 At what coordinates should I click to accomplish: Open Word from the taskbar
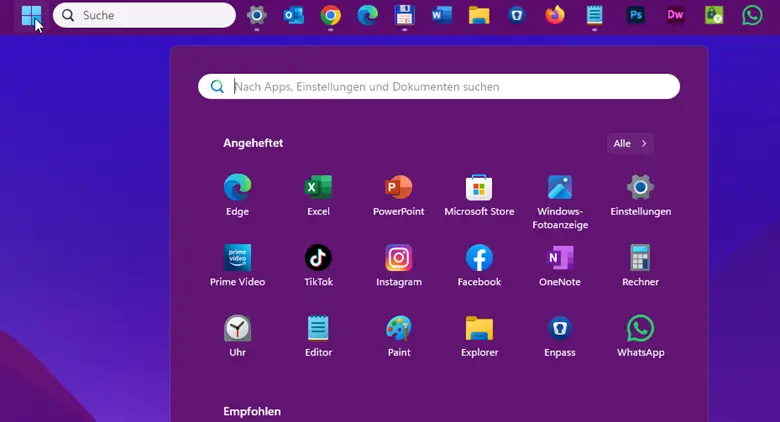[442, 15]
